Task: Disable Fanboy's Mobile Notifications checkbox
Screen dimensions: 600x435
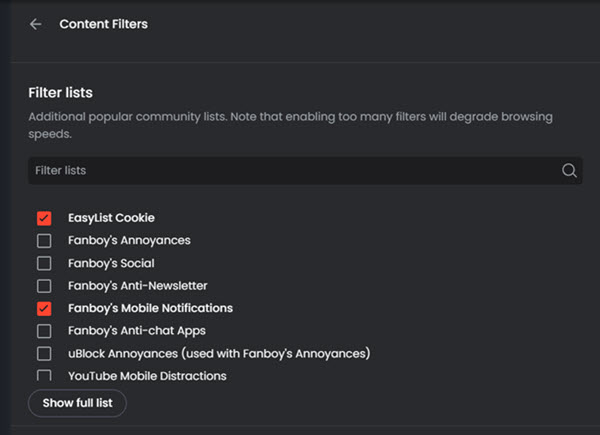Action: point(44,308)
